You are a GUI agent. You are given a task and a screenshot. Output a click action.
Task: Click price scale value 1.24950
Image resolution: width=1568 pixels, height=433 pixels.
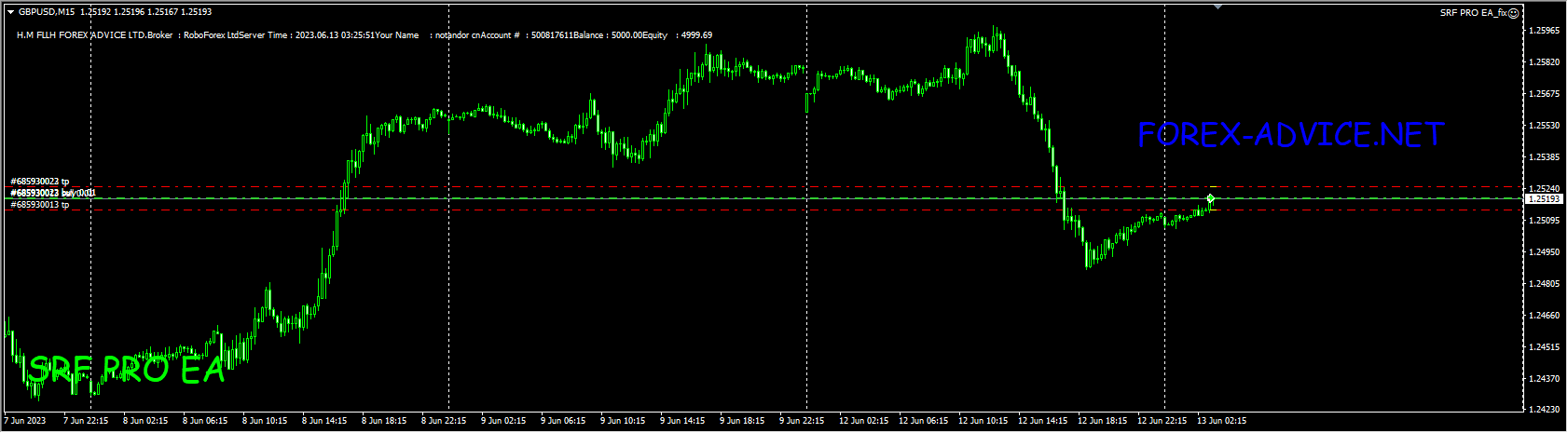tap(1545, 252)
